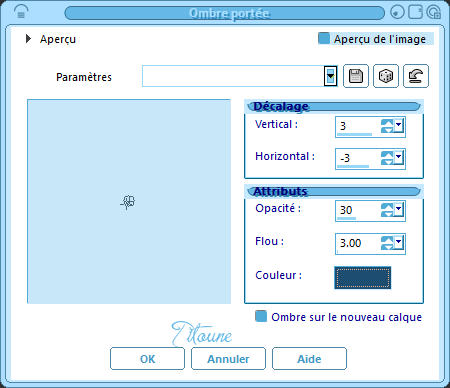This screenshot has width=450, height=388.
Task: Expand the Aperçu disclosure triangle
Action: (28, 39)
